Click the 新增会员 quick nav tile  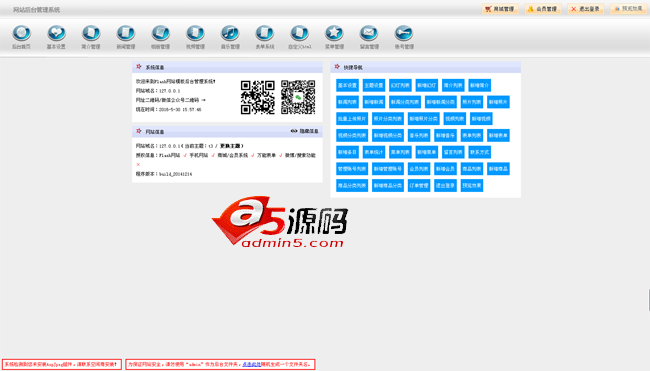[446, 169]
